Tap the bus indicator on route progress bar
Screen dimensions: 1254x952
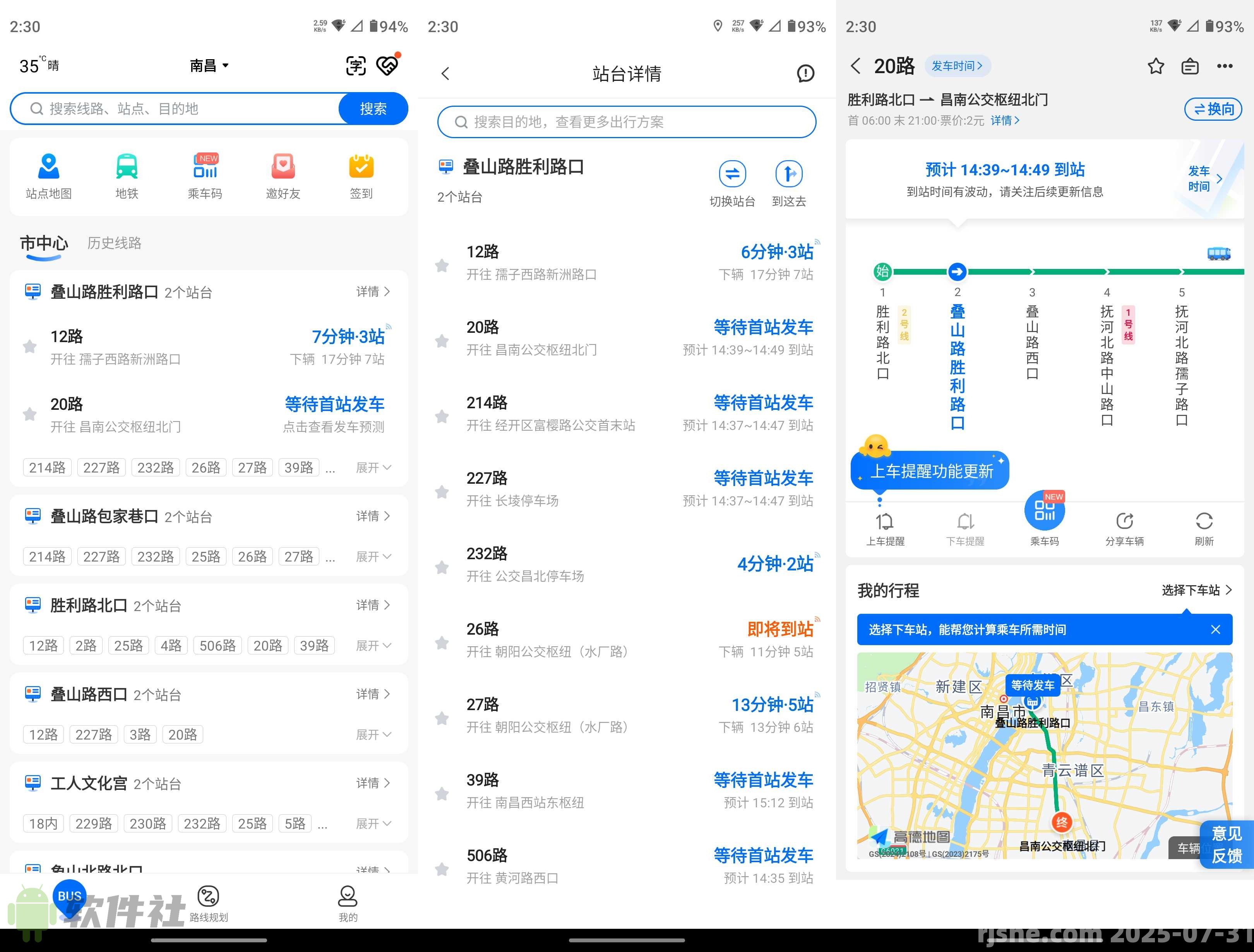coord(1220,254)
